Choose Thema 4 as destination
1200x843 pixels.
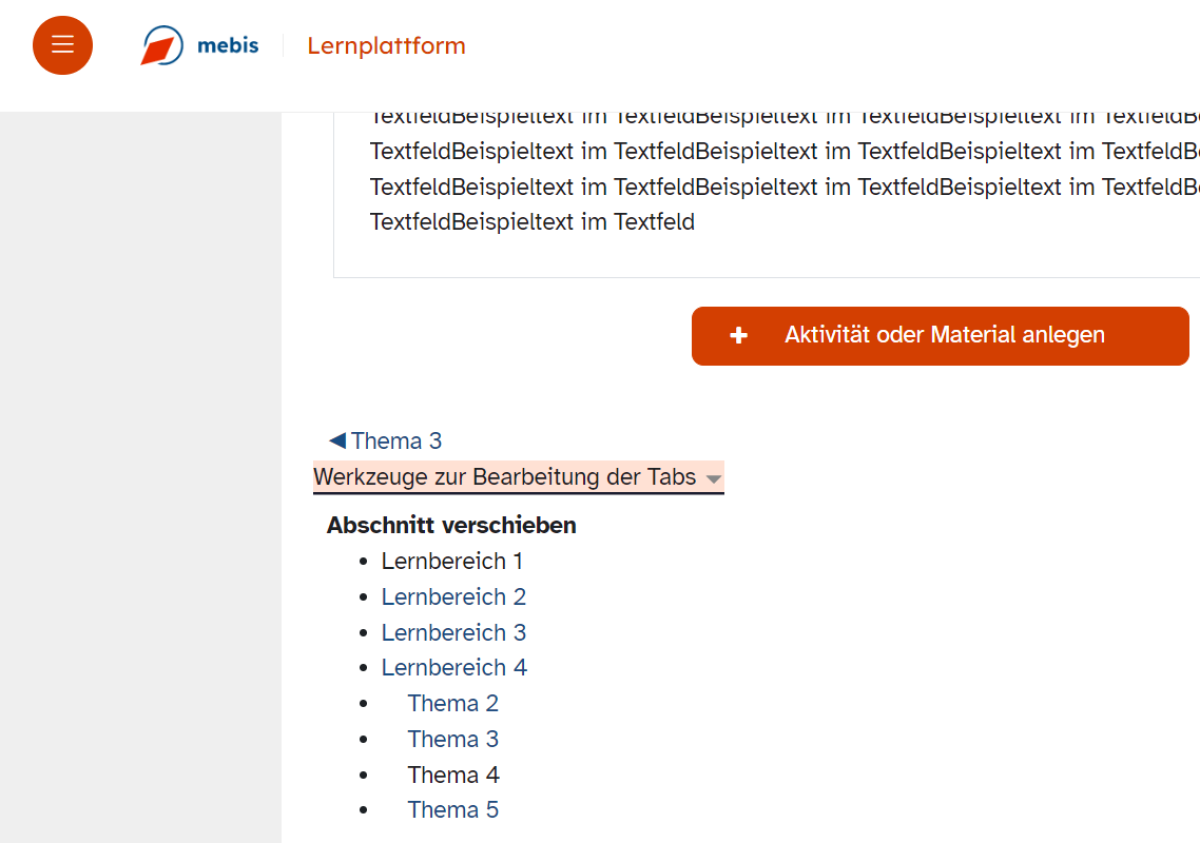click(x=453, y=774)
